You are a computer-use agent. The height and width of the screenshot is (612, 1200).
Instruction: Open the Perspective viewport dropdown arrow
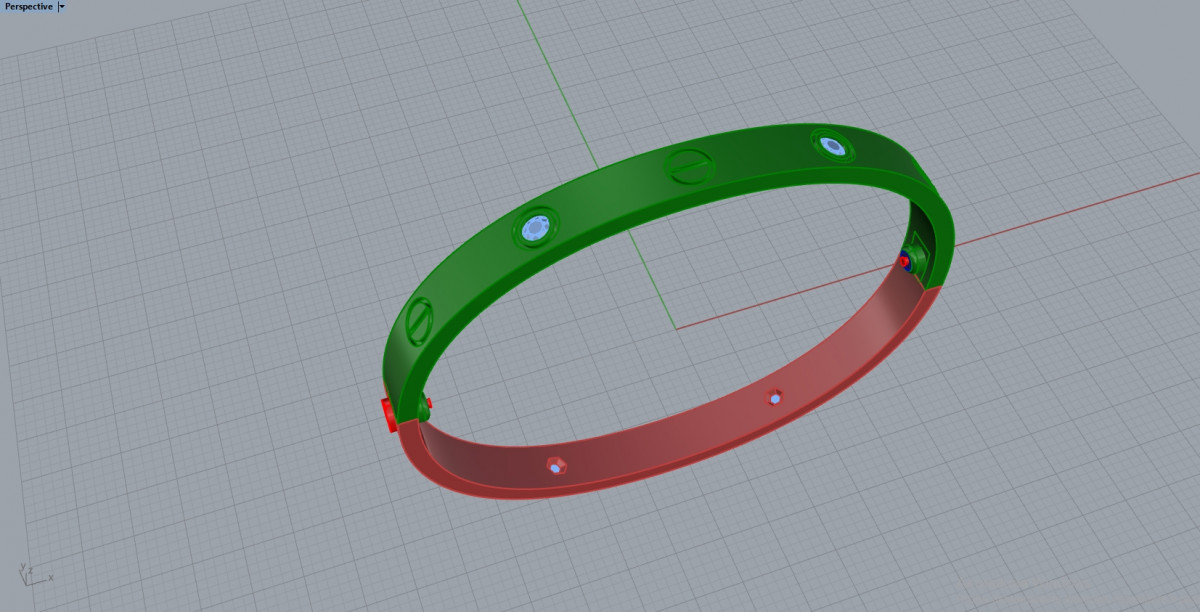pos(62,6)
